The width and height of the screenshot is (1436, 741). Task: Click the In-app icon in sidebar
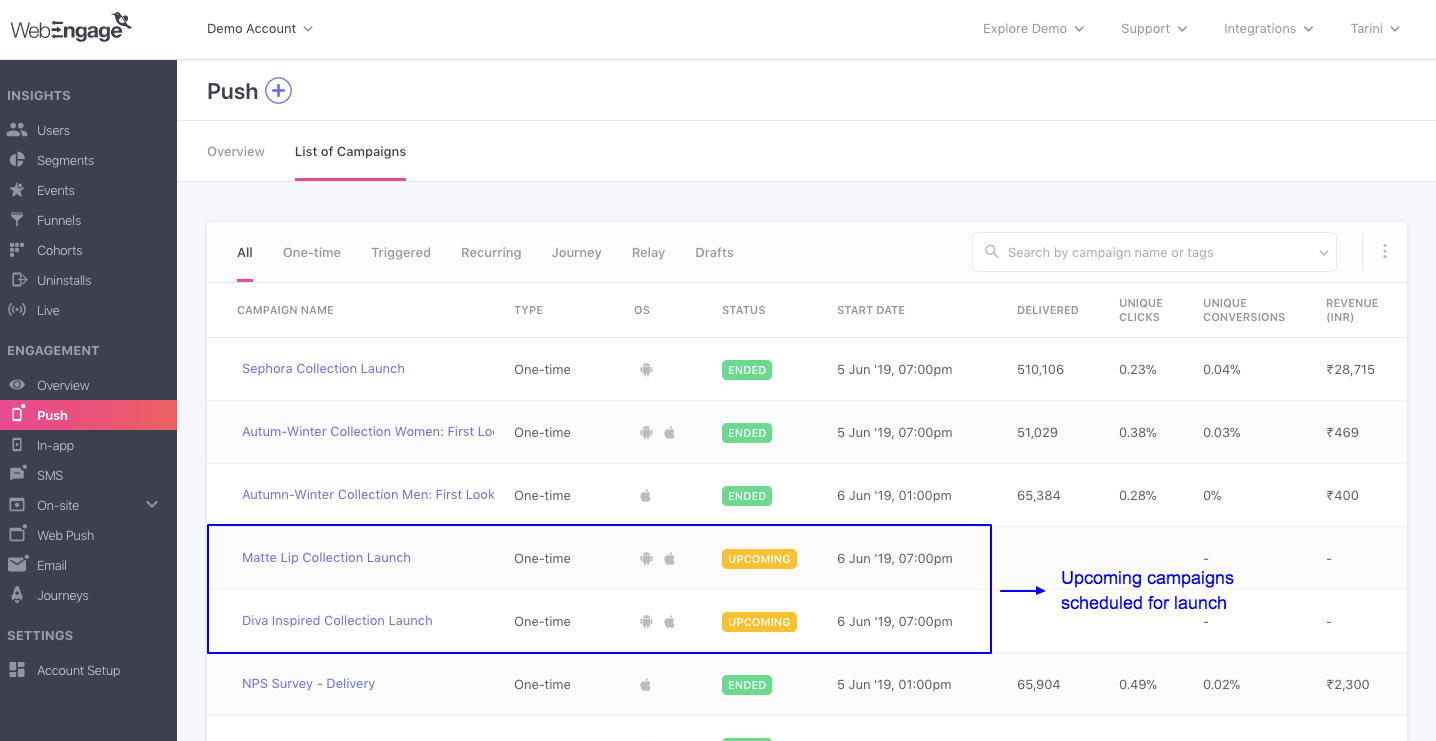(16, 445)
